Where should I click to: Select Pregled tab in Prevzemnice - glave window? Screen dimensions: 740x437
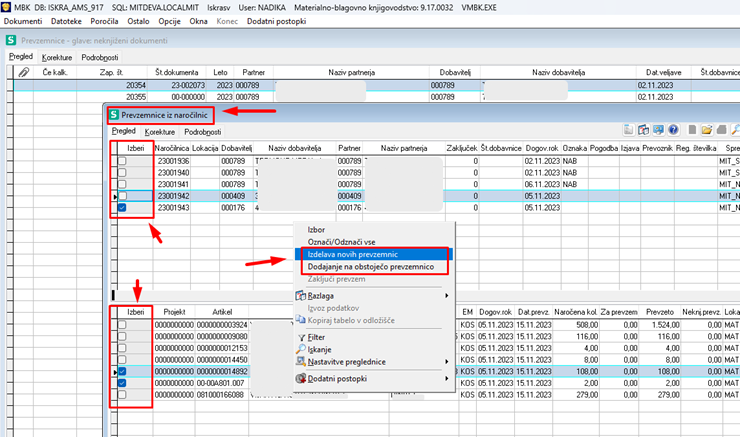(21, 57)
